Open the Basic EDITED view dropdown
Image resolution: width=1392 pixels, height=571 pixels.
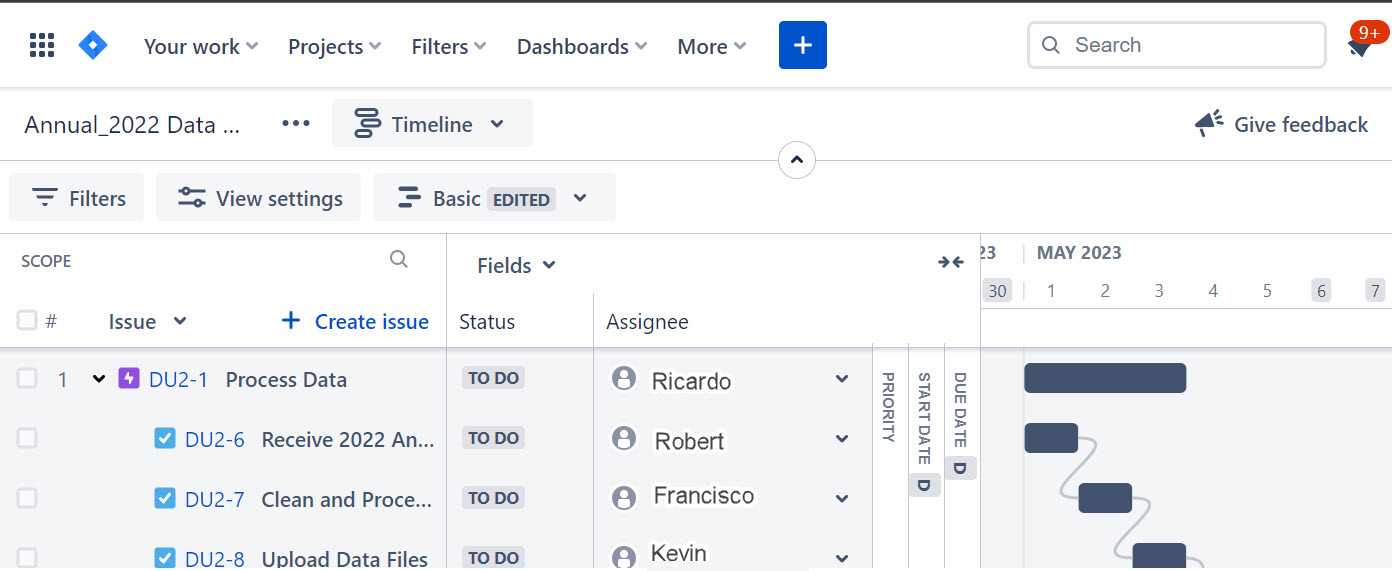pyautogui.click(x=494, y=198)
